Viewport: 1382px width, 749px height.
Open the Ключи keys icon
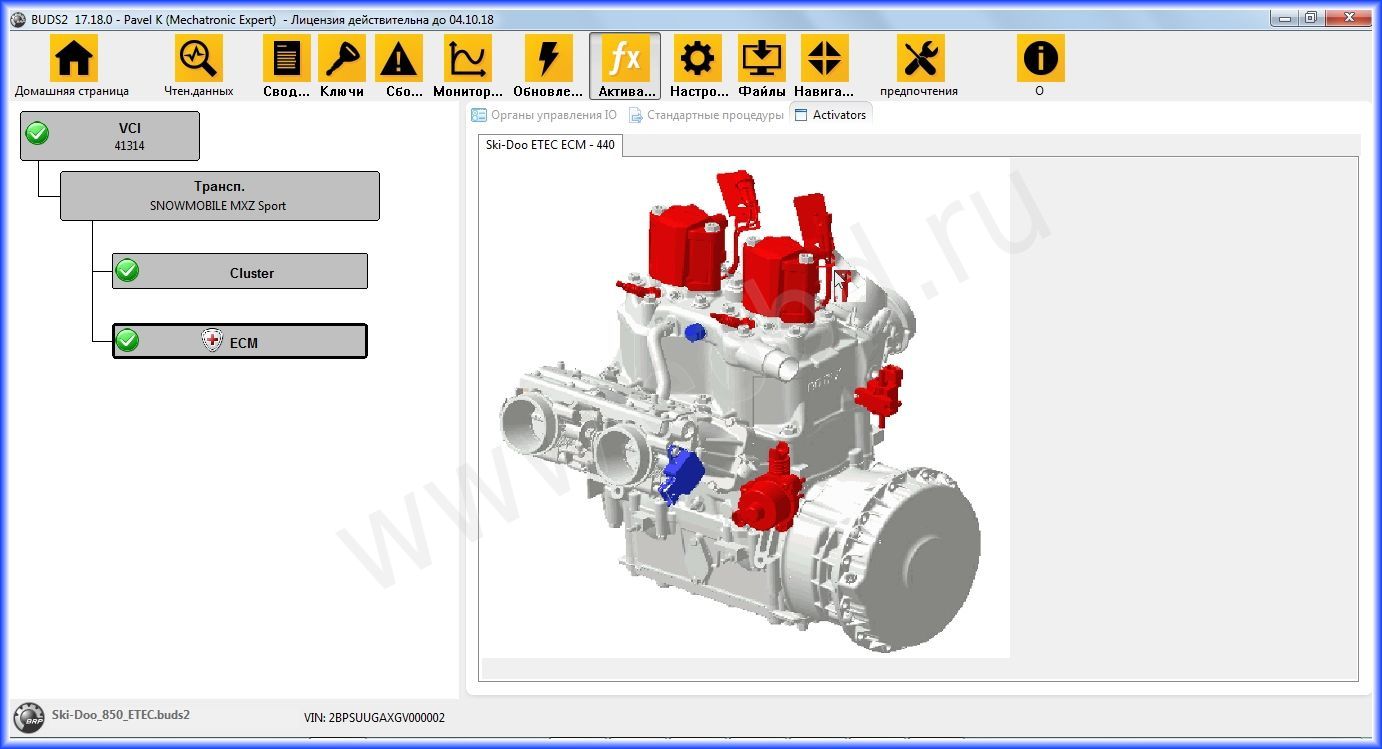[x=342, y=58]
